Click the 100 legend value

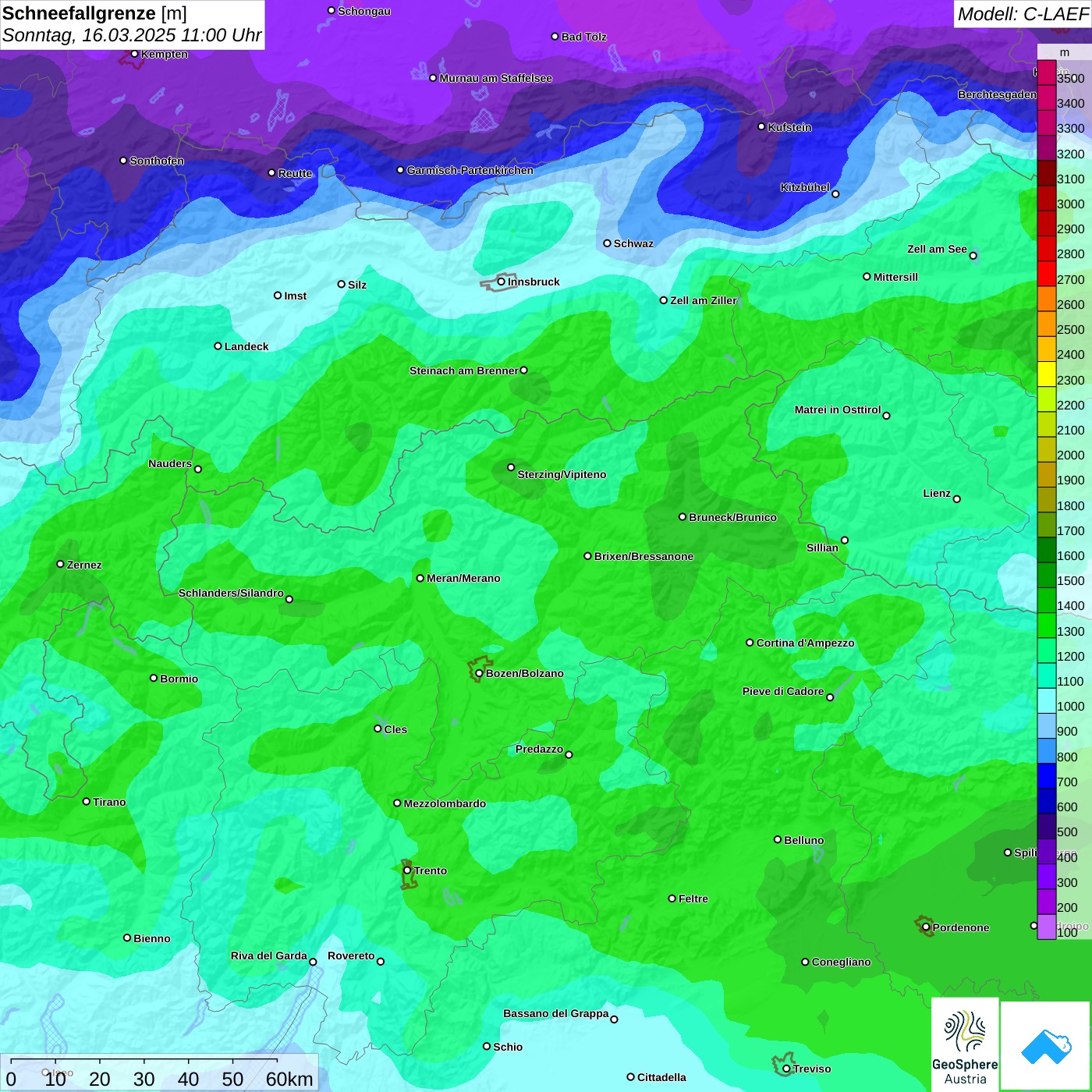point(1067,933)
